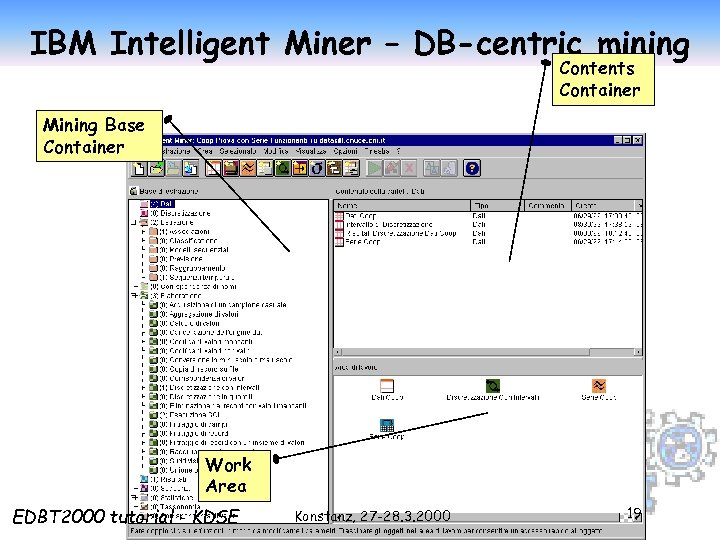Viewport: 720px width, 540px height.
Task: Click the greyed-out save toolbar icon
Action: (x=173, y=169)
